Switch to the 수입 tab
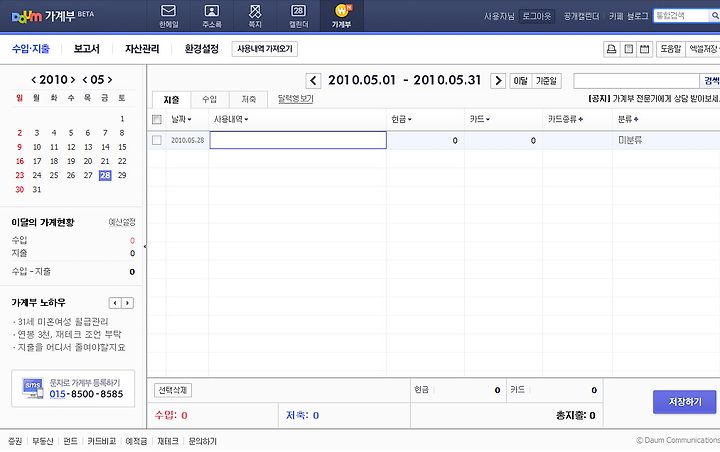720x452 pixels. tap(209, 99)
